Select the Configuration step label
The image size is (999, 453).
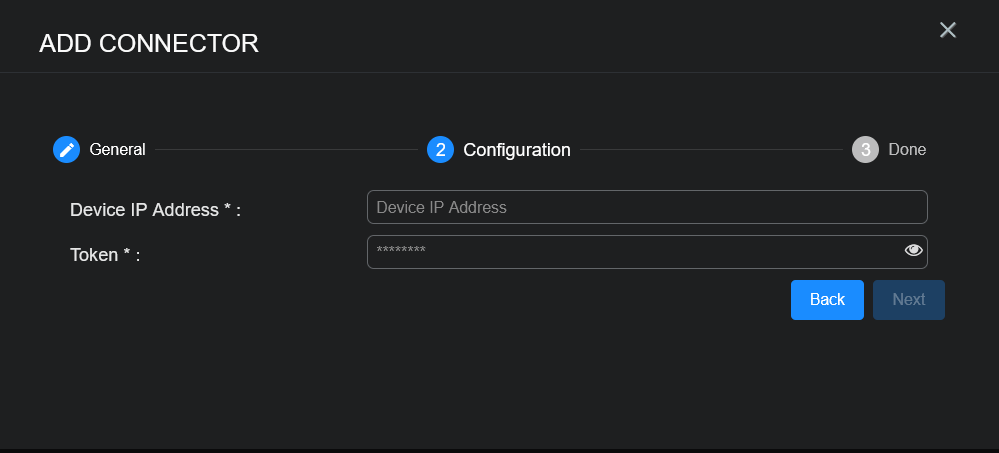(516, 150)
